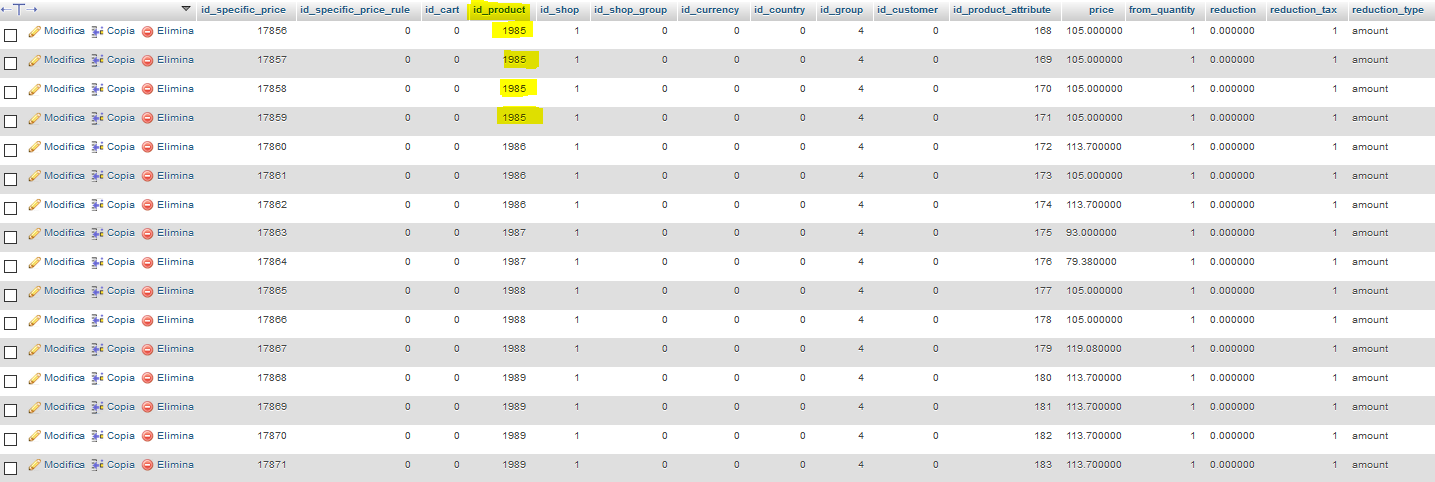
Task: Click the pencil edit icon for row 17859
Action: (35, 118)
